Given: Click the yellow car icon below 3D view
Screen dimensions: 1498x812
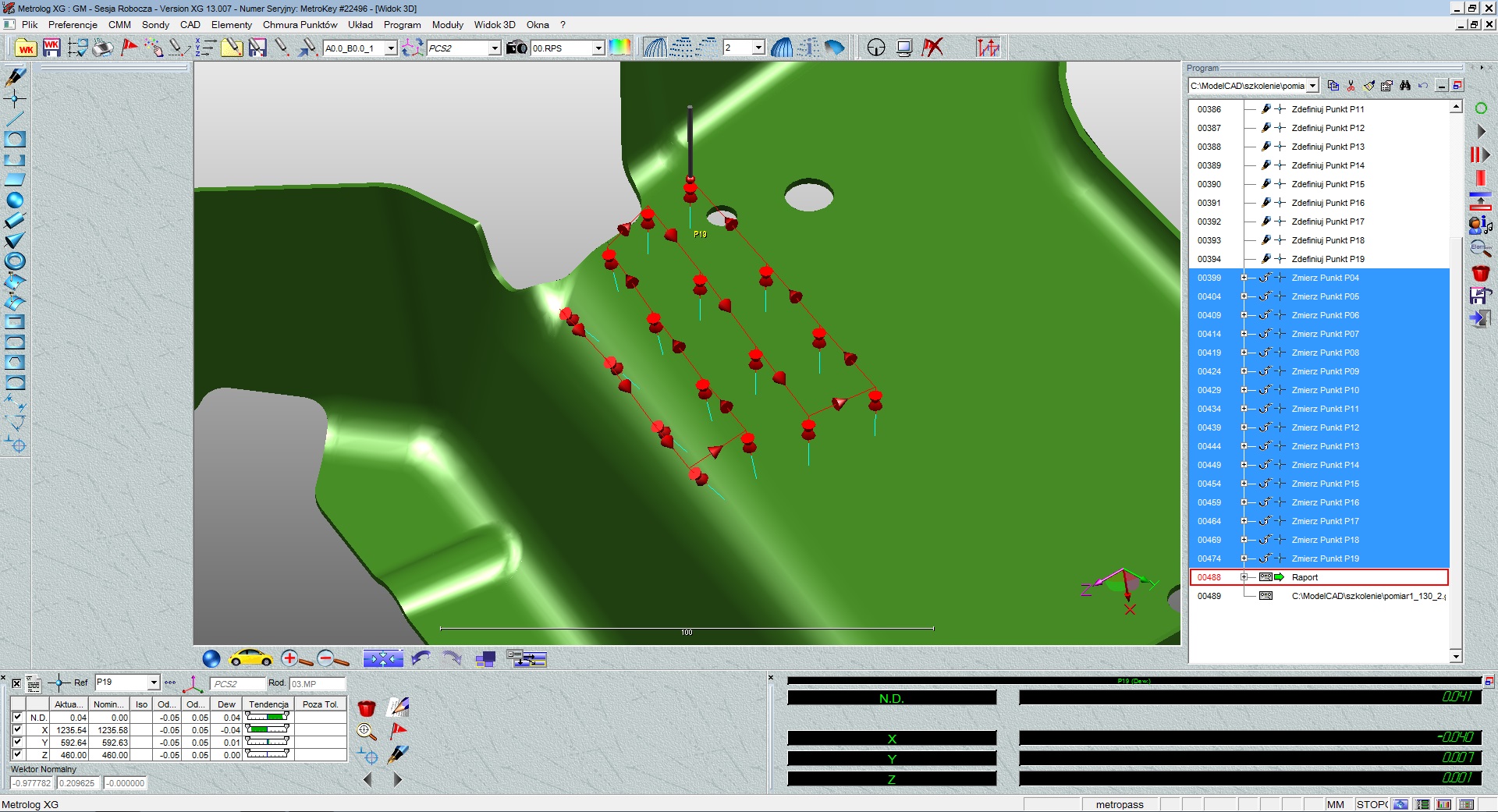Looking at the screenshot, I should click(x=250, y=658).
